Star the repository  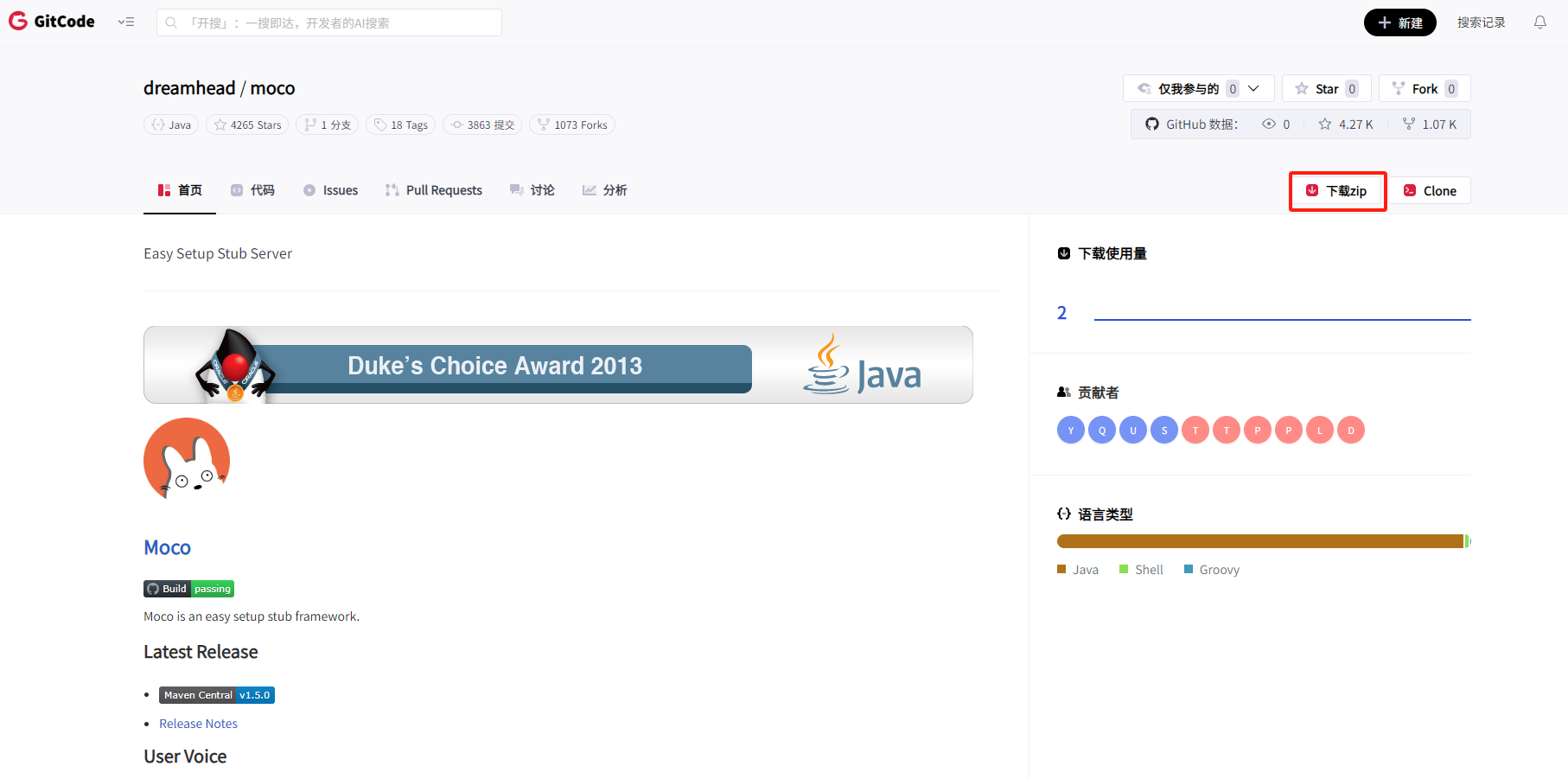coord(1326,88)
